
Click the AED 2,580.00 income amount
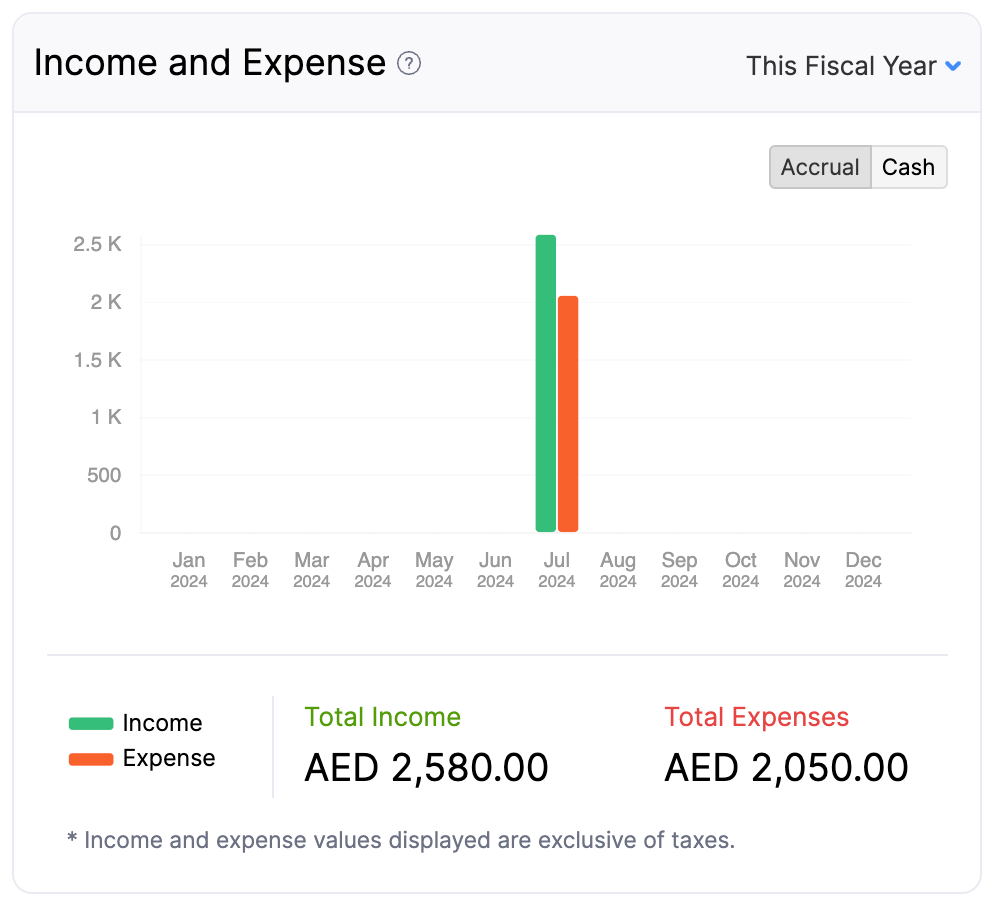pos(426,766)
